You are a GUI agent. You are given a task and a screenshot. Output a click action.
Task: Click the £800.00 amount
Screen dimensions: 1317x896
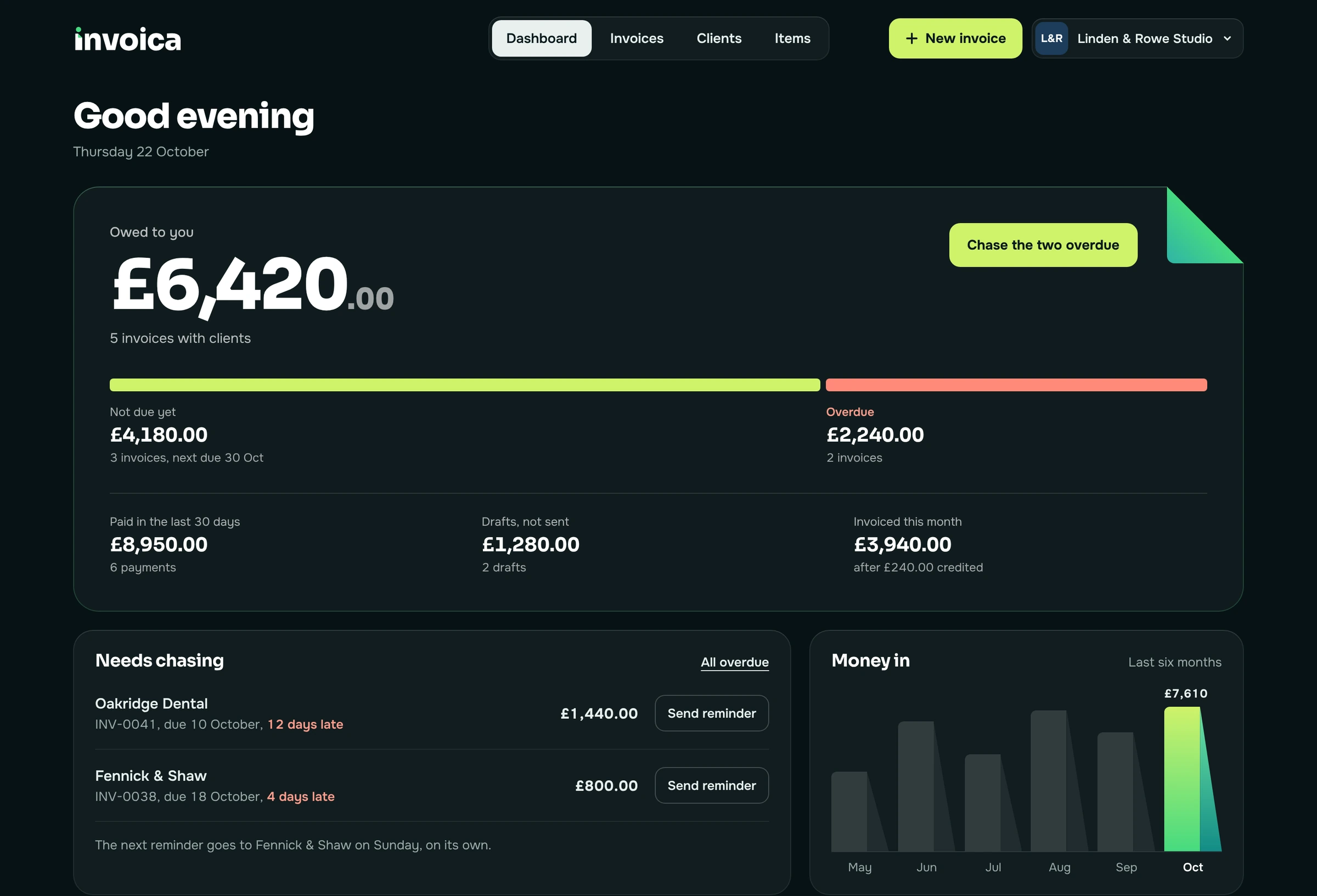click(606, 786)
